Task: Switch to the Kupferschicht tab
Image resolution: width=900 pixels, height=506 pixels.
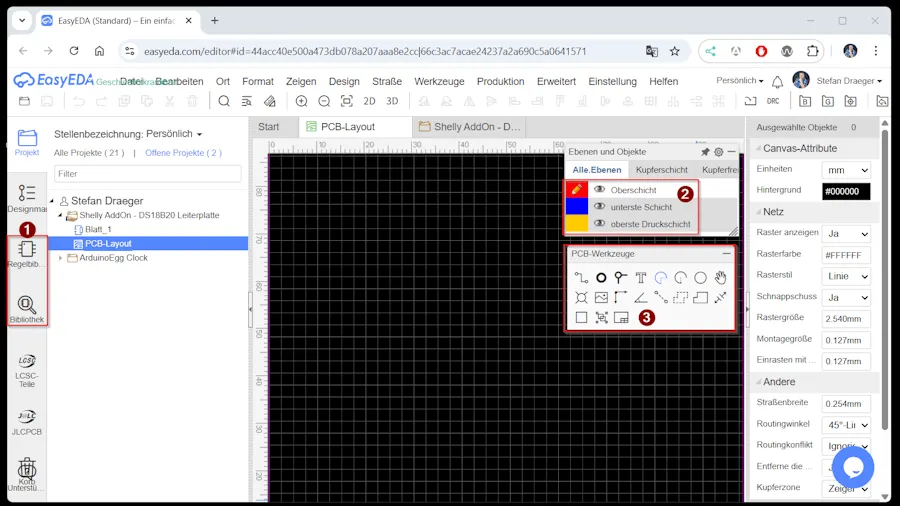Action: pyautogui.click(x=661, y=170)
